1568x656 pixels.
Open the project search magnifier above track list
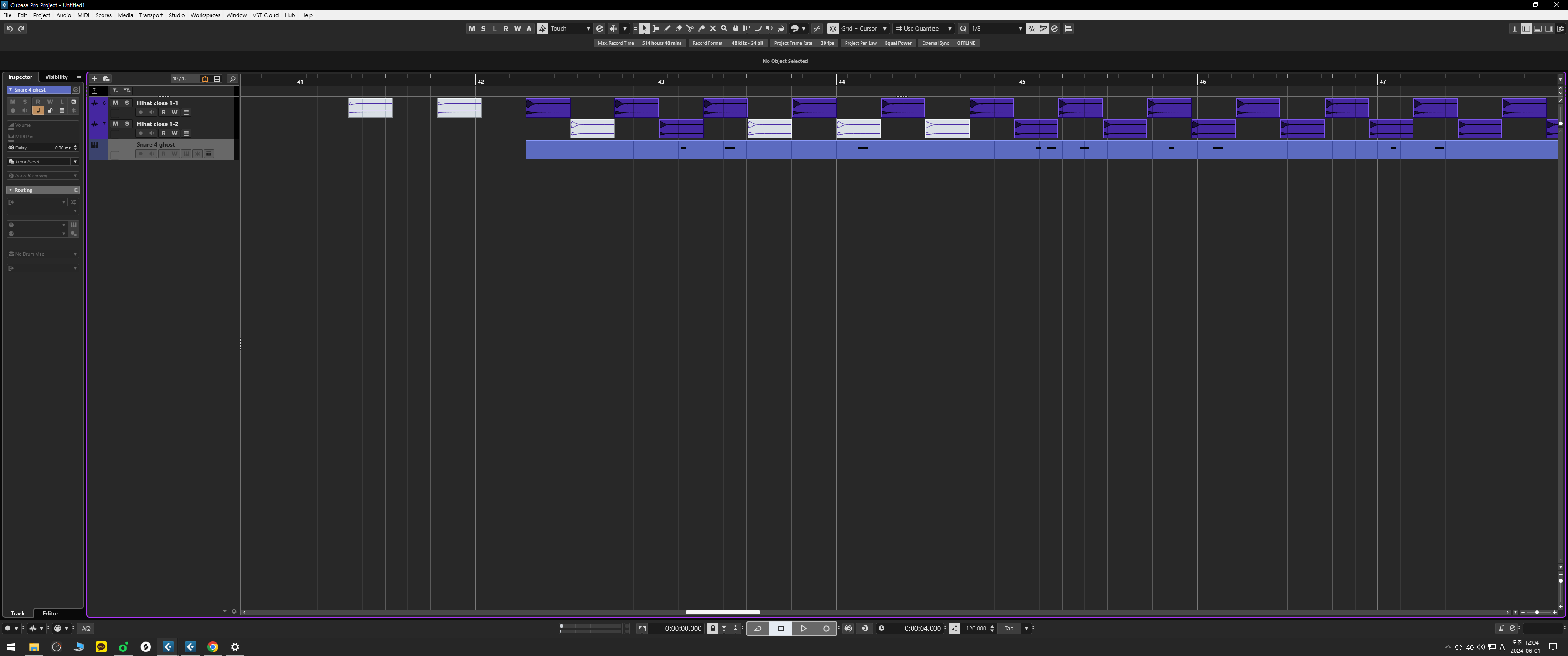pos(232,78)
